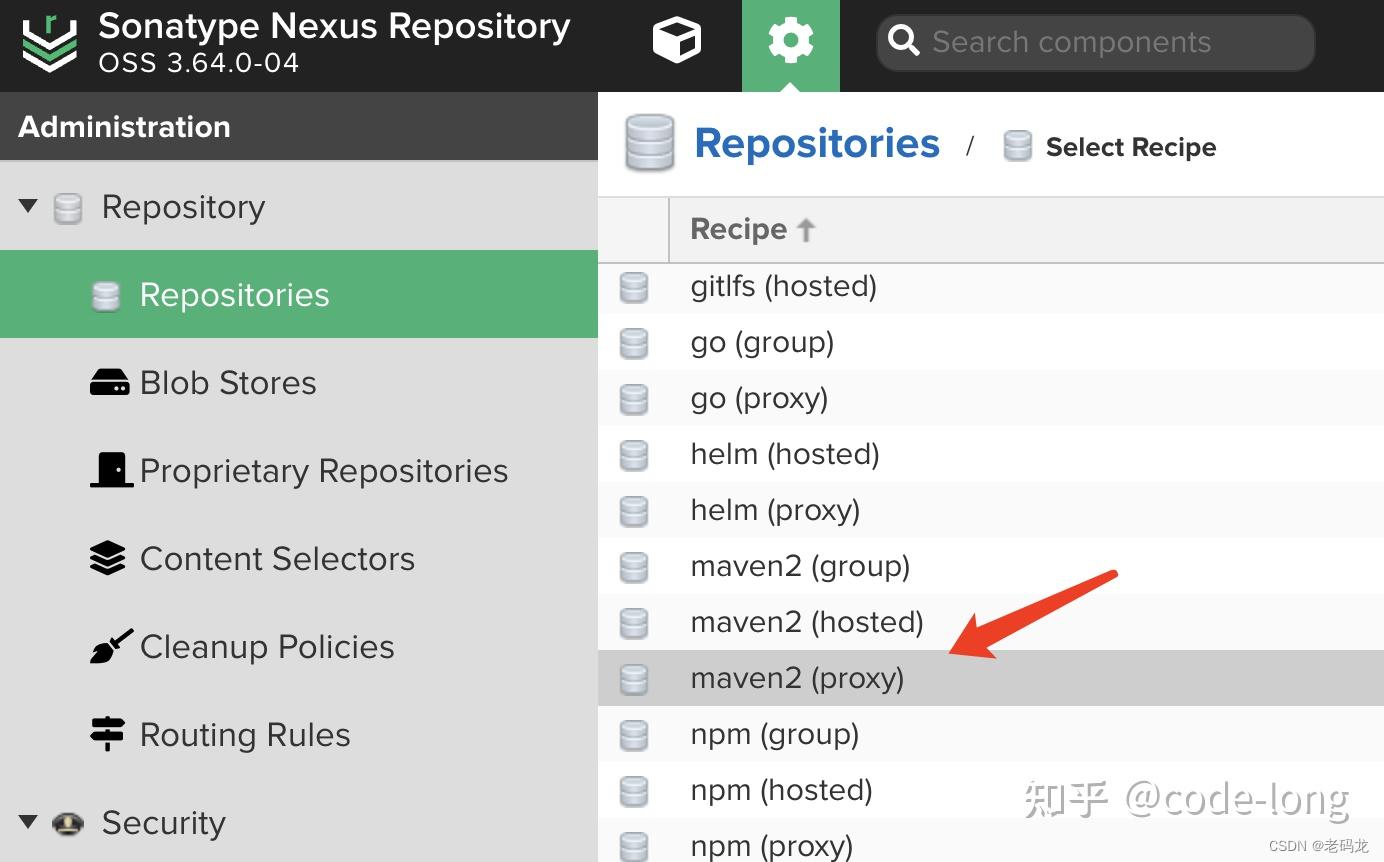This screenshot has width=1384, height=862.
Task: Select the Content Selectors stacked-layers icon
Action: (x=107, y=557)
